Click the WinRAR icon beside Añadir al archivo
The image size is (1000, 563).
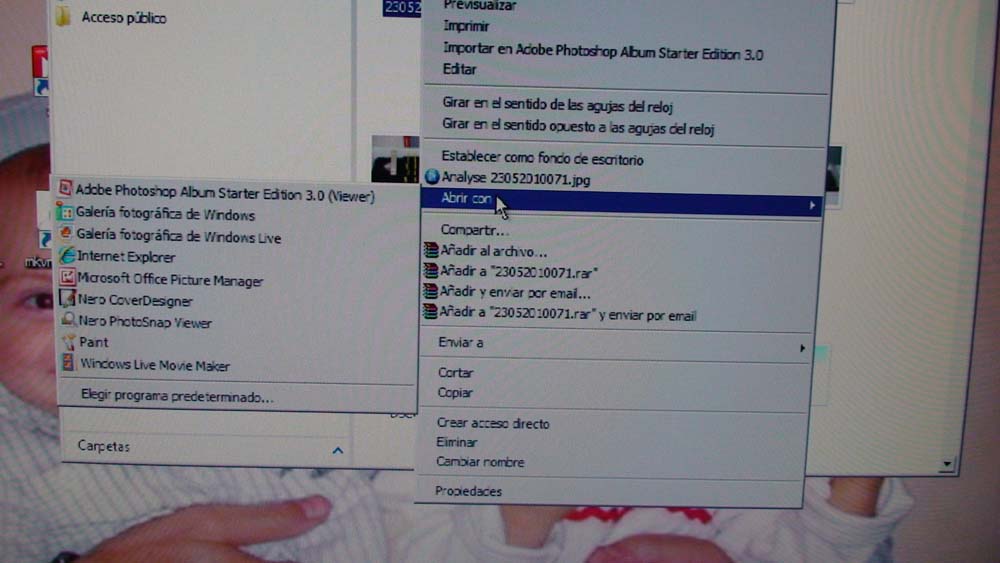430,250
